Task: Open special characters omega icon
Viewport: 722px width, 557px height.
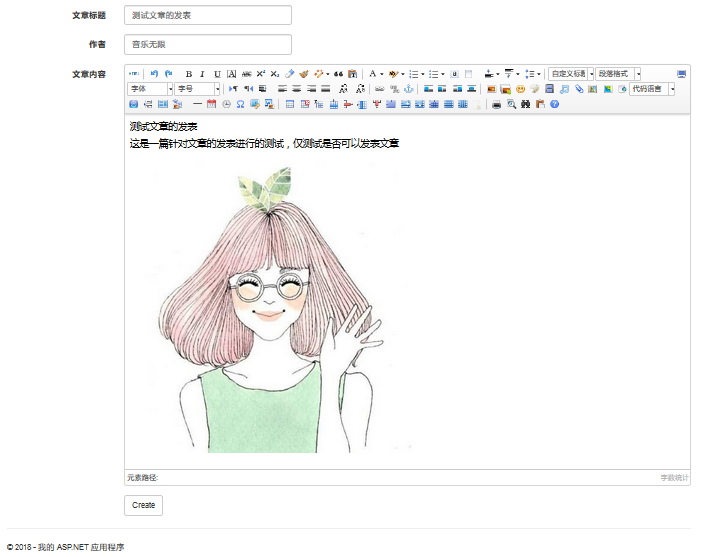Action: tap(240, 104)
